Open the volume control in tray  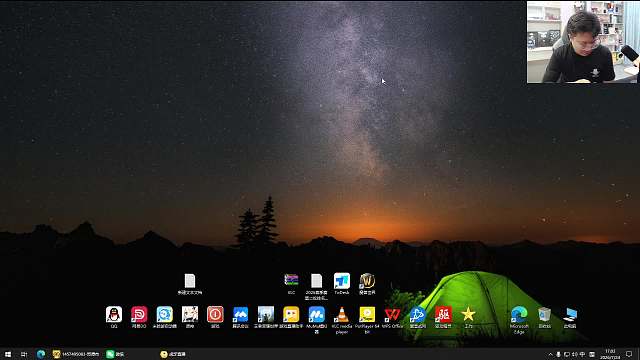point(575,354)
